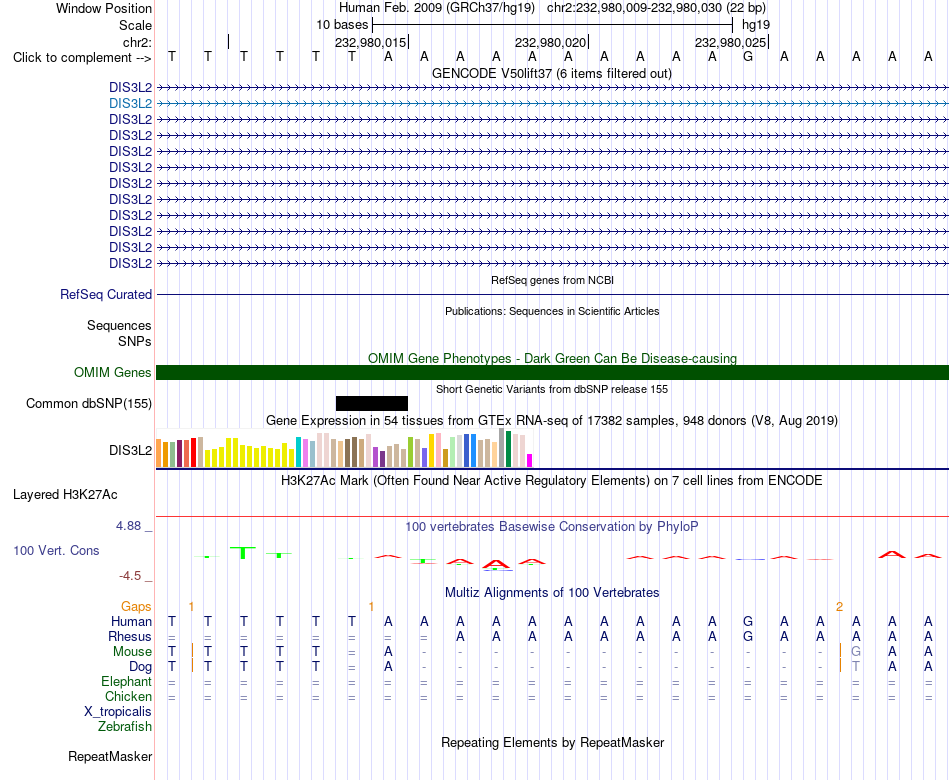950x780 pixels.
Task: Click position range 'chr2:232,980,009-232,980,030 (22 bp)'
Action: click(656, 8)
